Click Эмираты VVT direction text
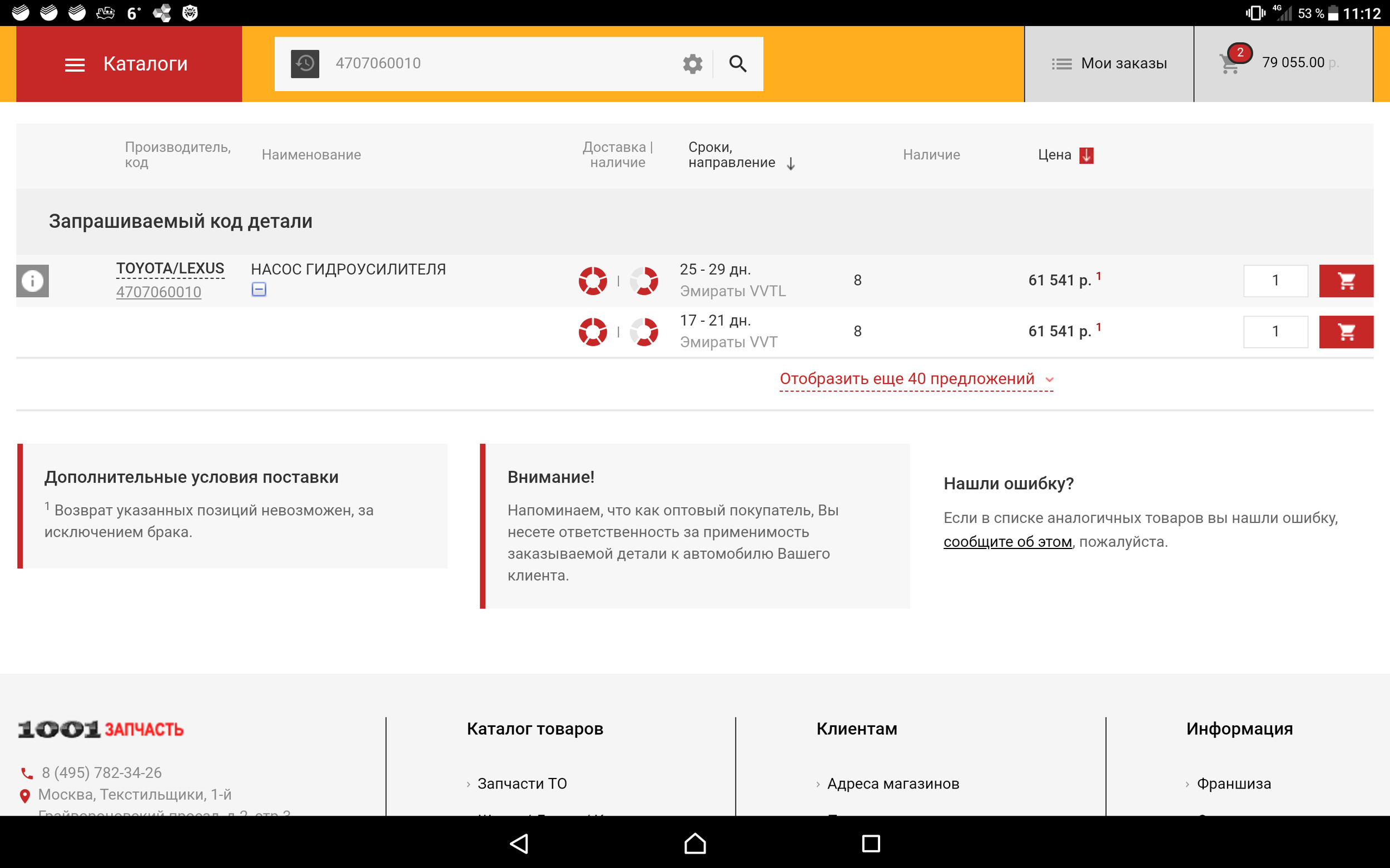 coord(728,342)
